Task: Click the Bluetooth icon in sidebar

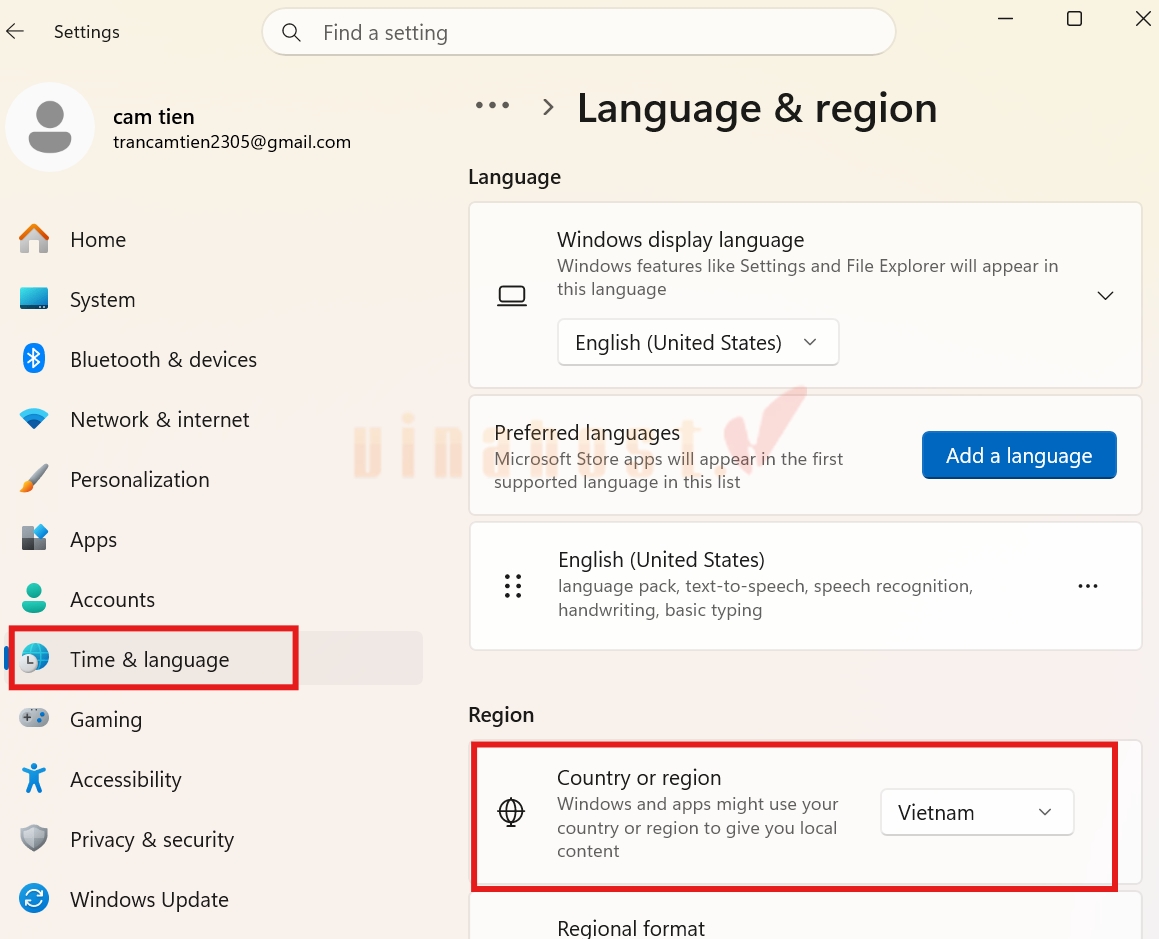Action: click(34, 359)
